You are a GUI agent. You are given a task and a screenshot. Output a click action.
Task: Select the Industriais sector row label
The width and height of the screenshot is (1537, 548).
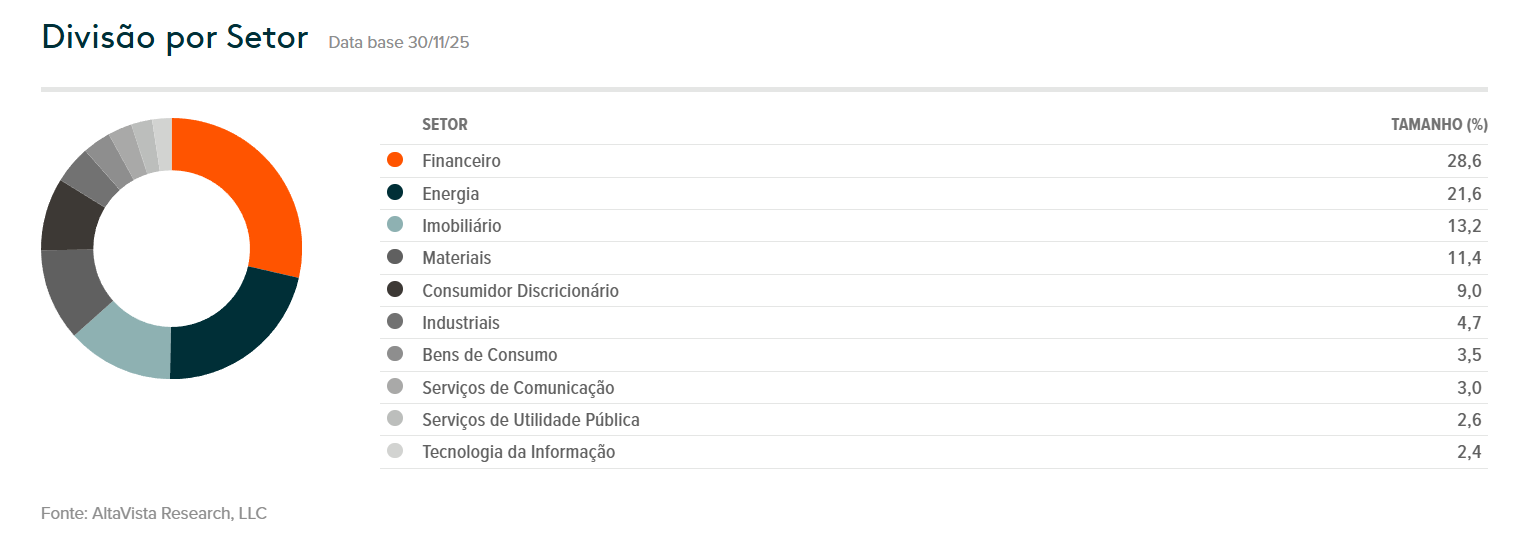461,323
